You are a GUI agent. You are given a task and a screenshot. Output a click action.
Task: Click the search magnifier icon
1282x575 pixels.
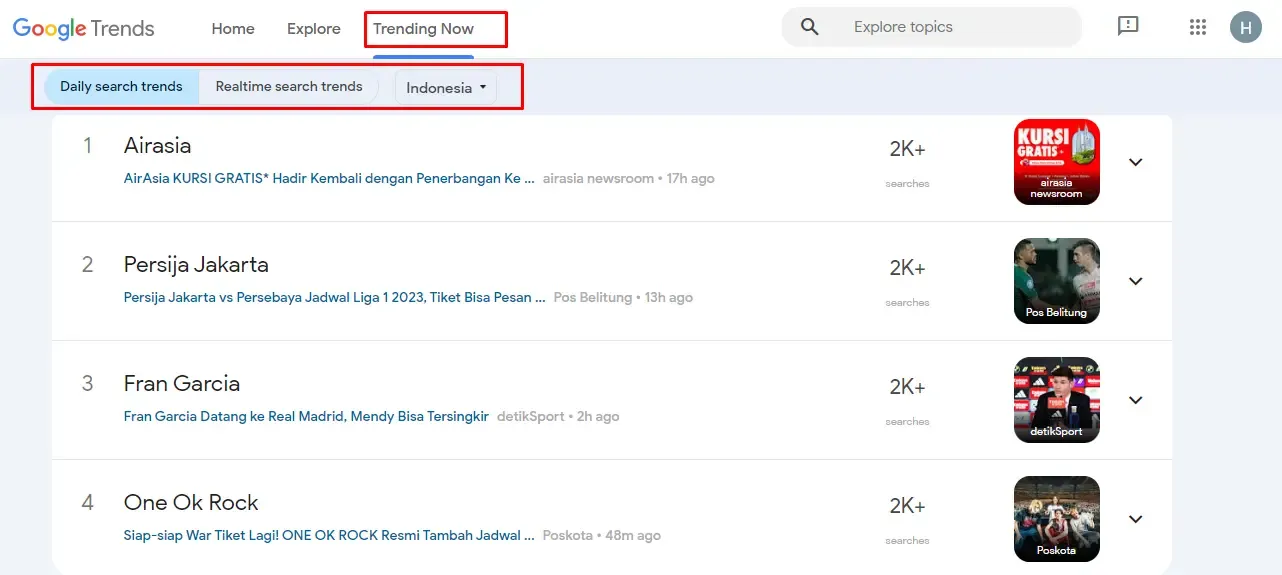810,28
